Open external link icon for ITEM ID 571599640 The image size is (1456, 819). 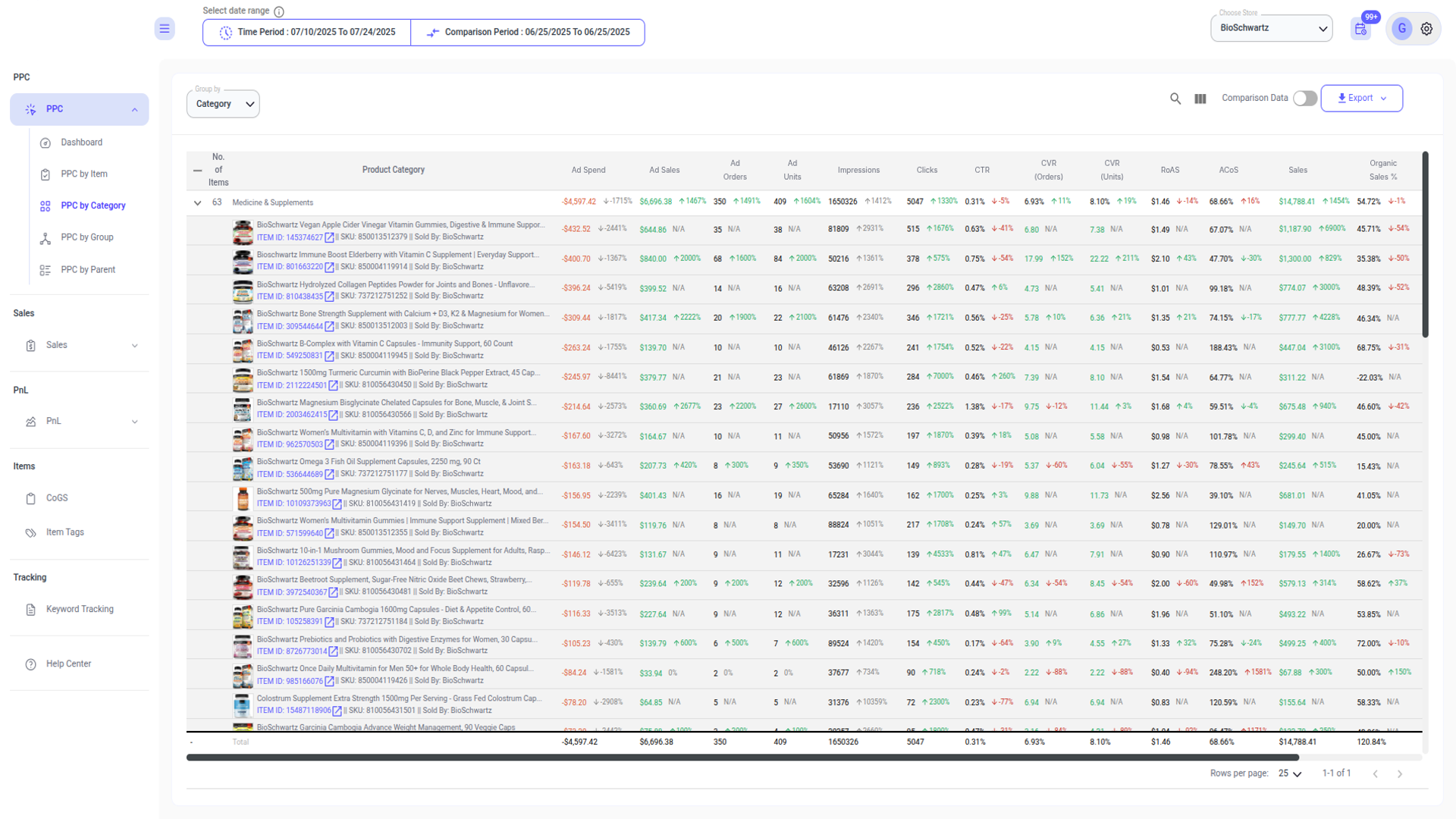pyautogui.click(x=329, y=534)
